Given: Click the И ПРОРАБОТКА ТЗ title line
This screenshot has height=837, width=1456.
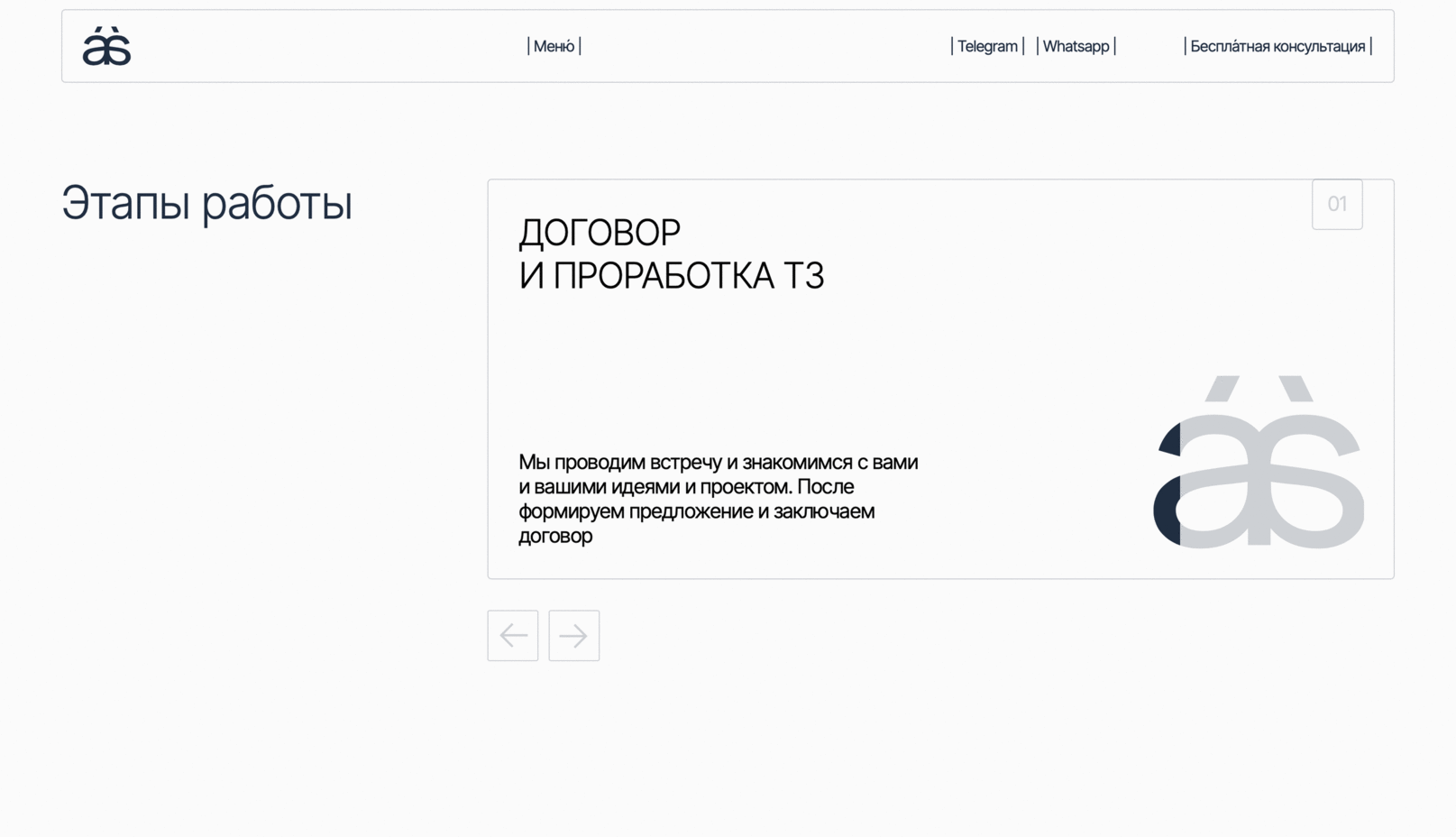Looking at the screenshot, I should coord(671,276).
